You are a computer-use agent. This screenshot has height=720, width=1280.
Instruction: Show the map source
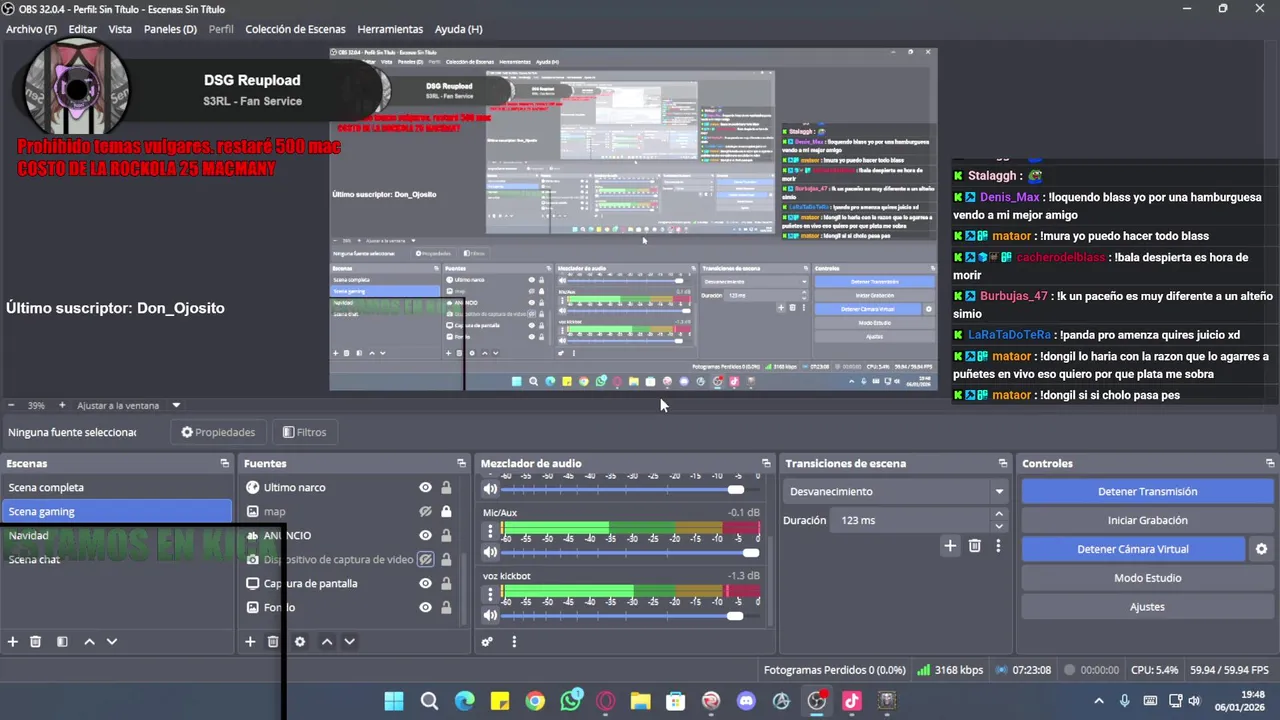(425, 511)
